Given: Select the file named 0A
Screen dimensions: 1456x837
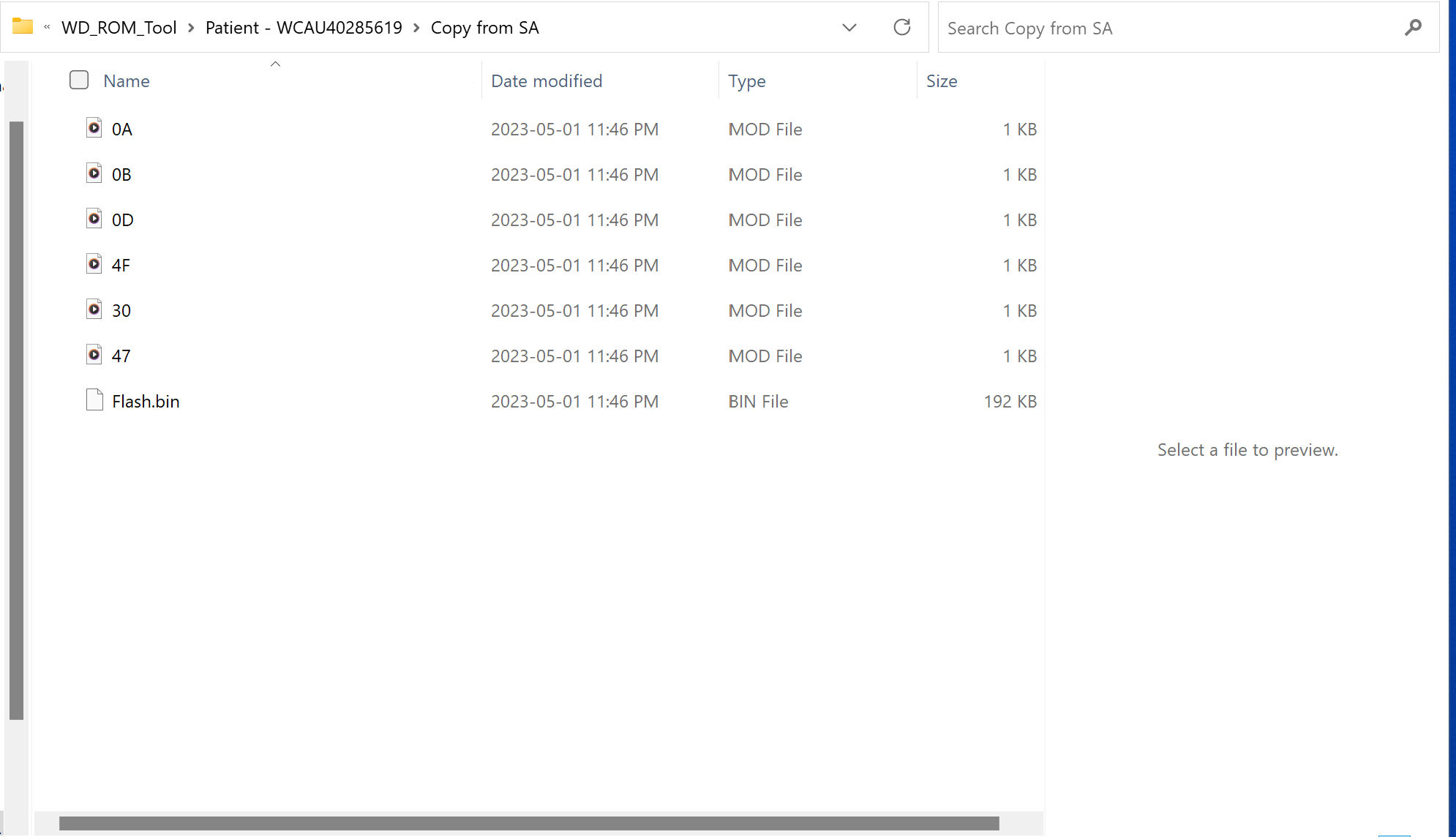Looking at the screenshot, I should coord(122,130).
